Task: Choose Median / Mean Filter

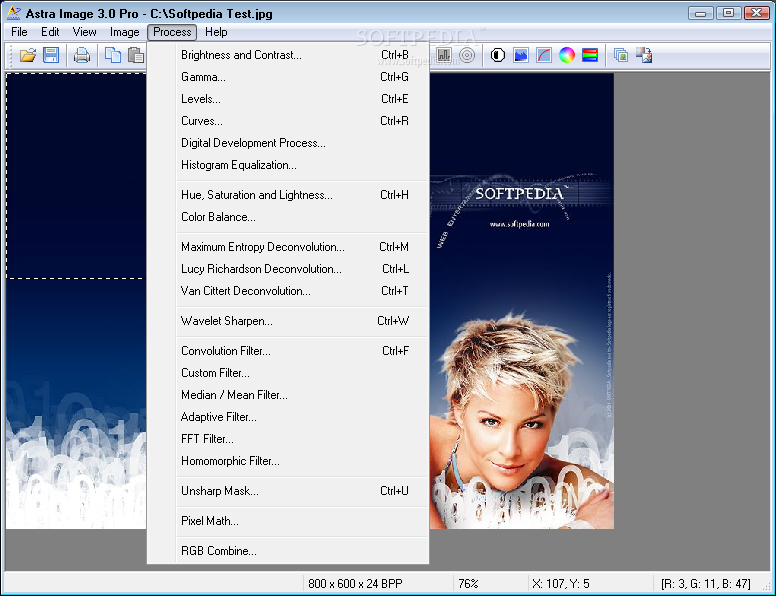Action: pos(288,395)
